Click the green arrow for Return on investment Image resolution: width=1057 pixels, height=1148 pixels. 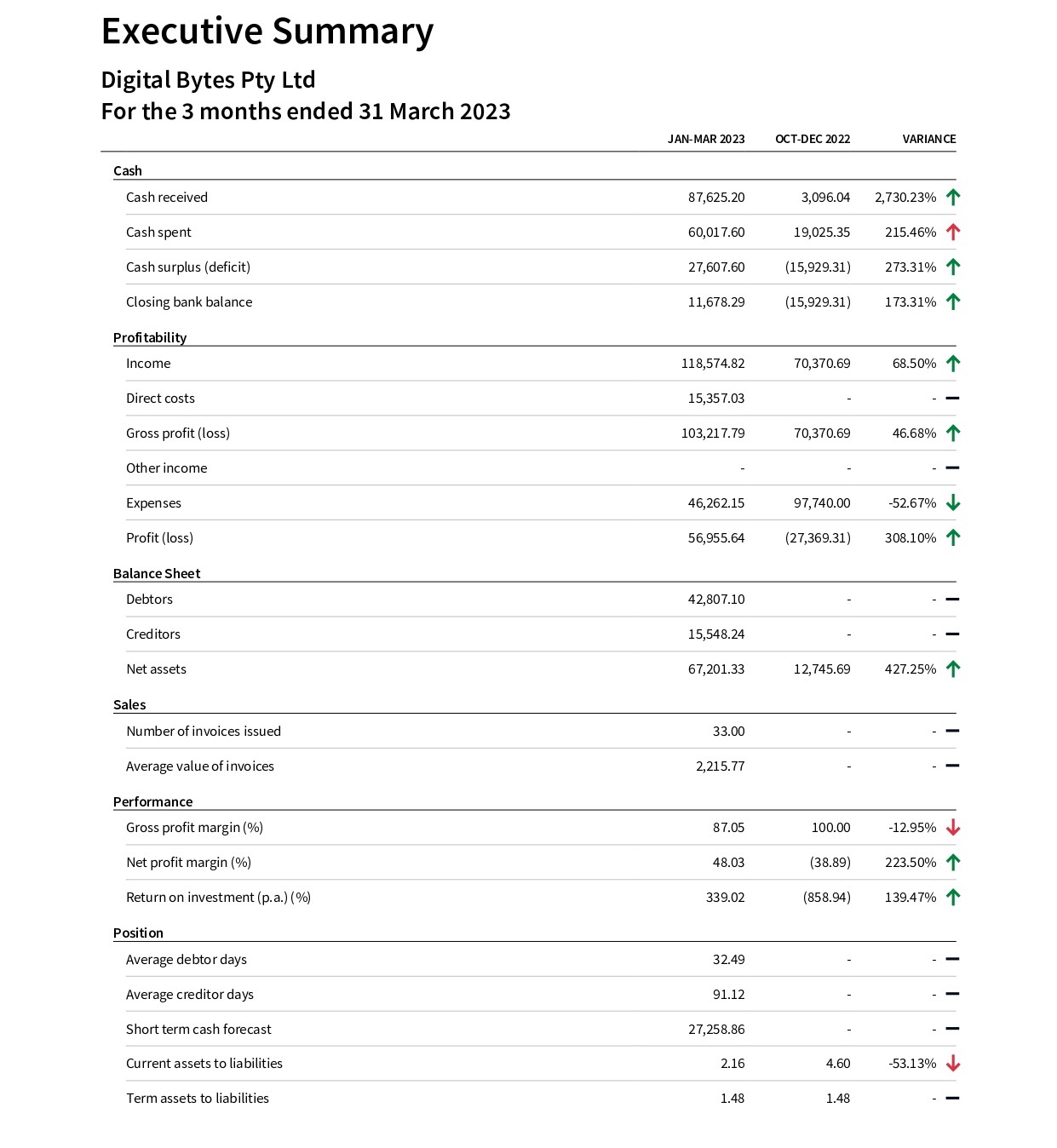(952, 897)
